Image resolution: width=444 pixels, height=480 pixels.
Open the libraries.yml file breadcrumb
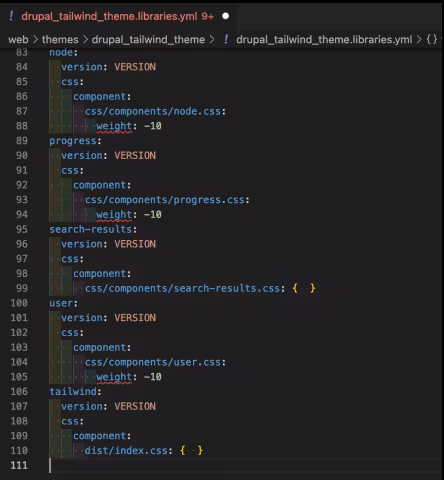tap(324, 40)
